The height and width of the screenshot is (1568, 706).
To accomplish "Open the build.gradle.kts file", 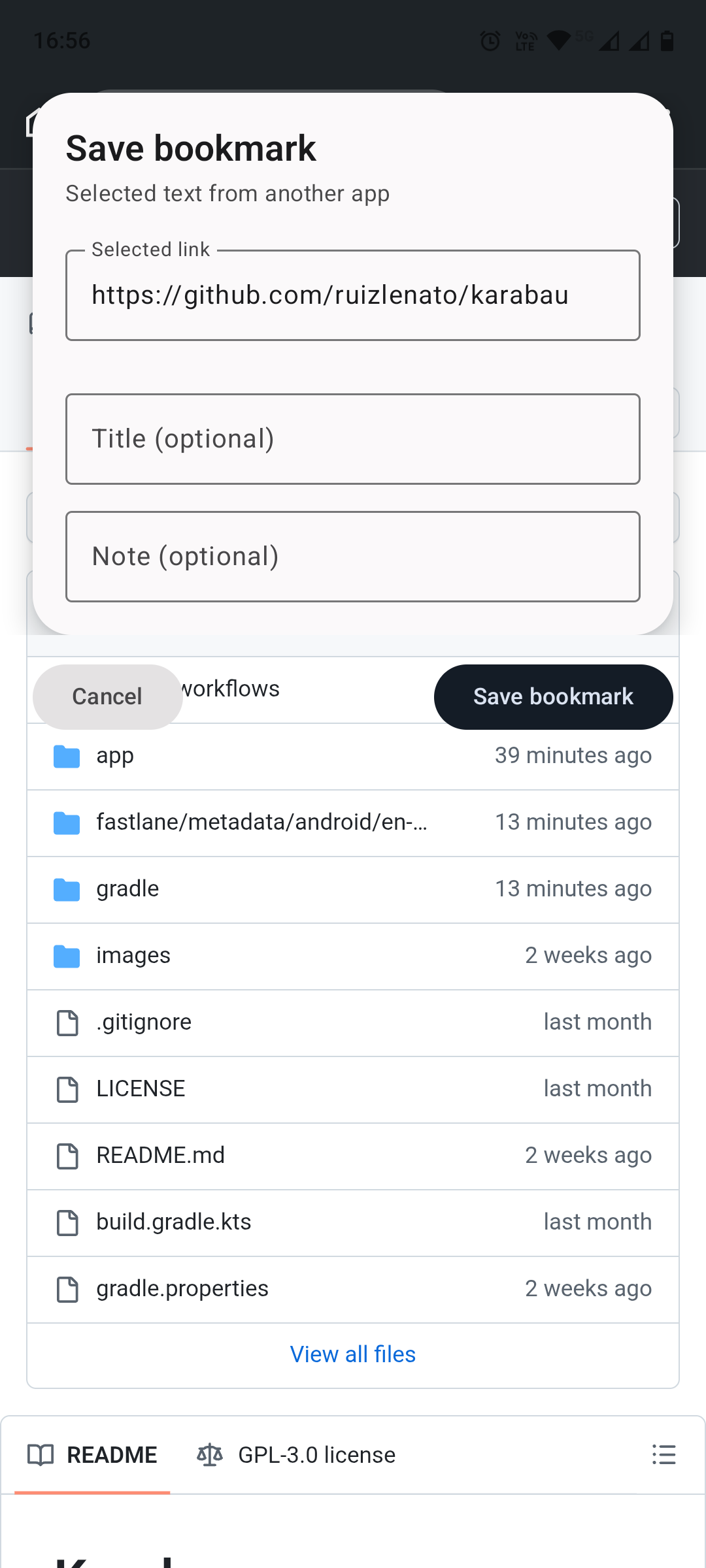I will pyautogui.click(x=174, y=1222).
